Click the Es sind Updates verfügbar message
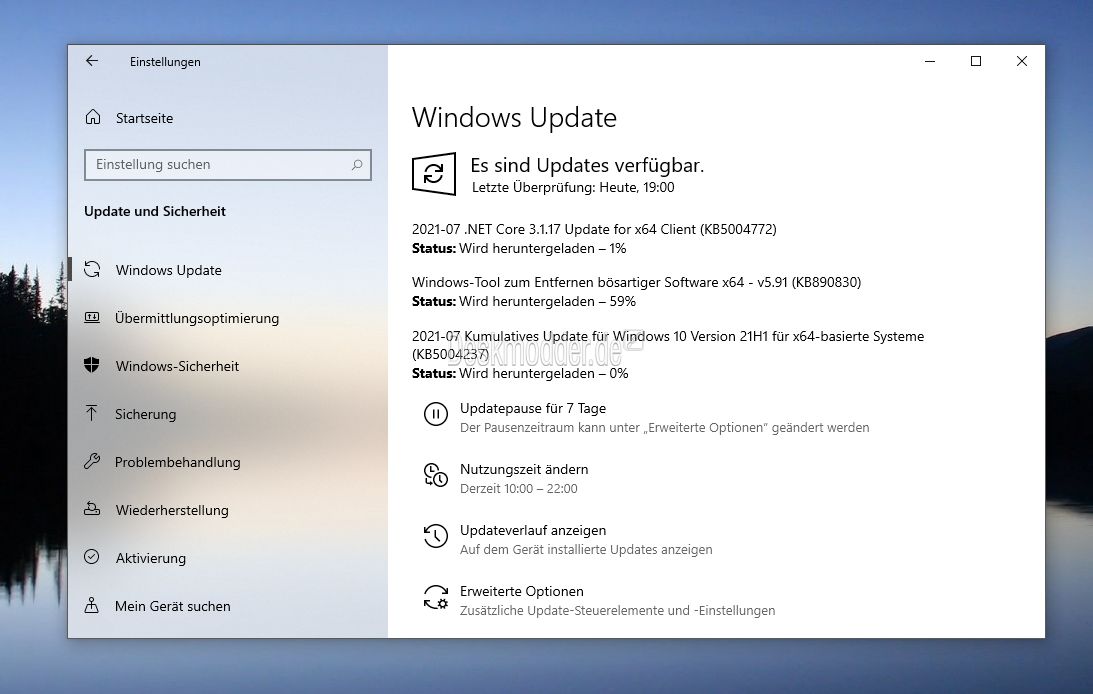 coord(587,165)
